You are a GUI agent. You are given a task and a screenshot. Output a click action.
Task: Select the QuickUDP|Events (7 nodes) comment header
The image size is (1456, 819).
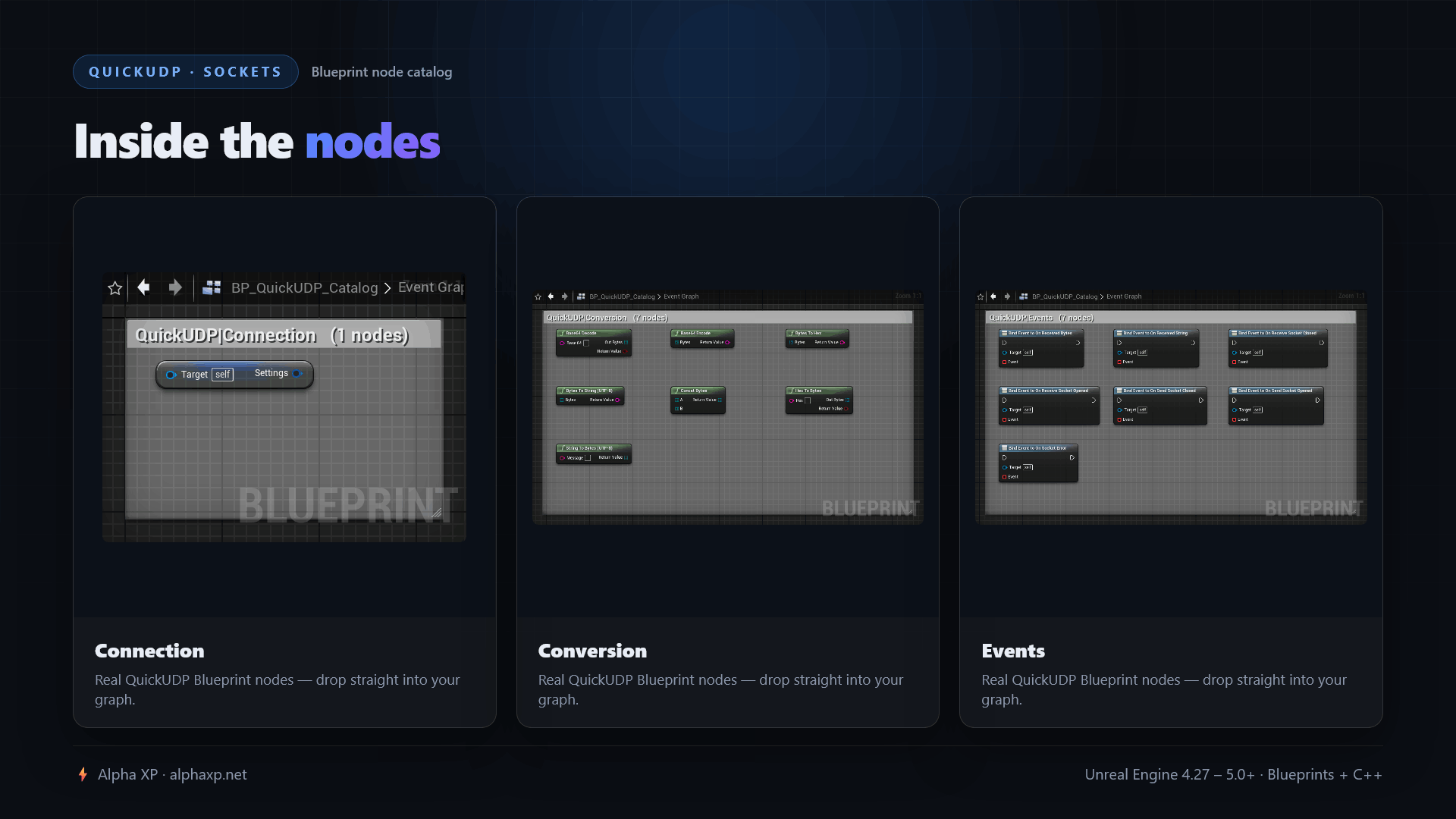[x=1171, y=318]
